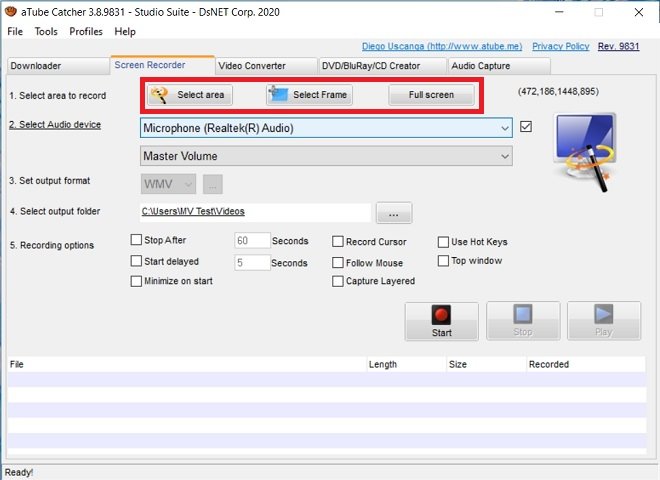The width and height of the screenshot is (660, 480).
Task: Open the WMV output format dropdown
Action: click(168, 184)
